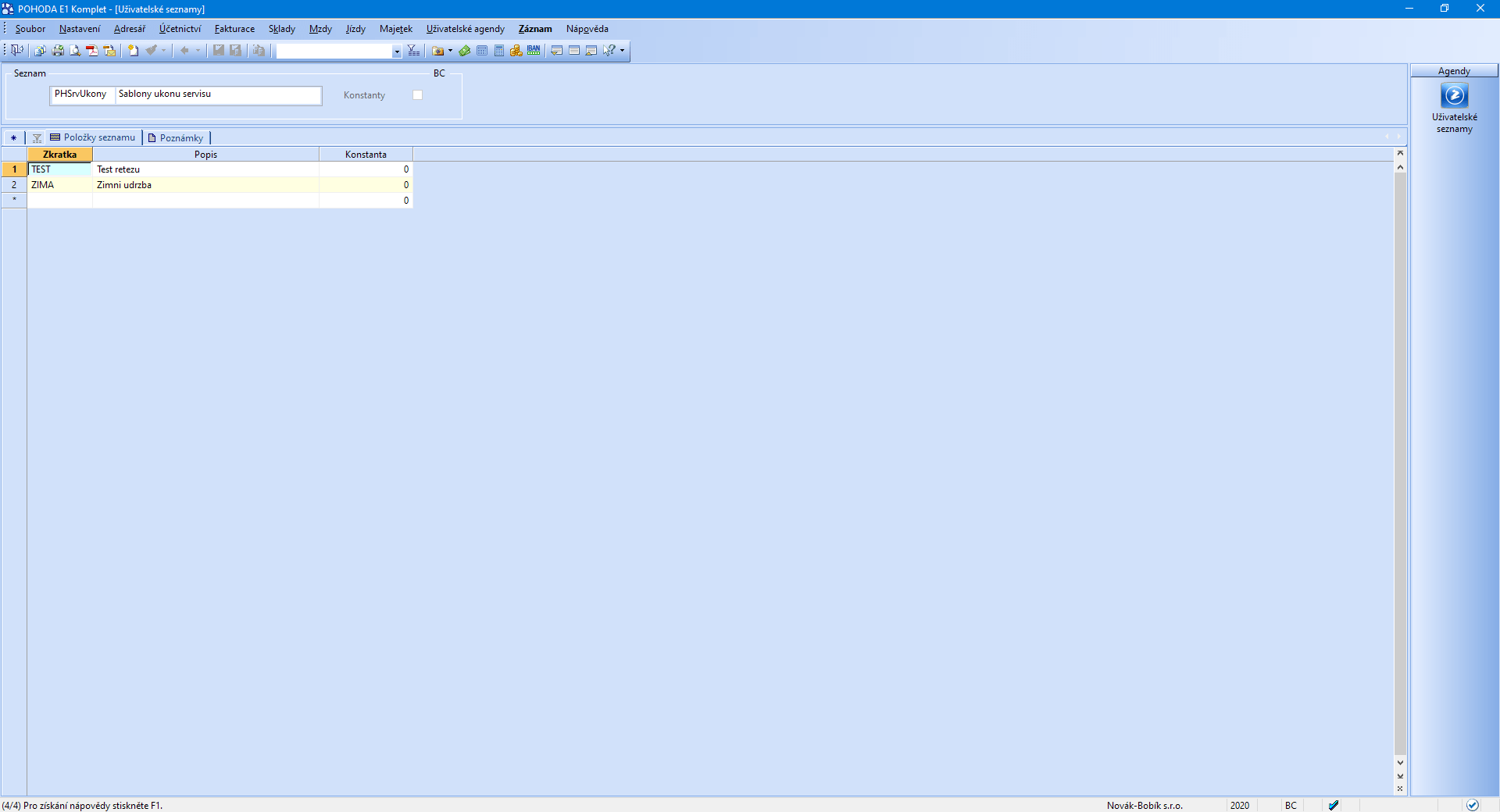Open the Sklady menu
This screenshot has height=812, width=1500.
[282, 29]
